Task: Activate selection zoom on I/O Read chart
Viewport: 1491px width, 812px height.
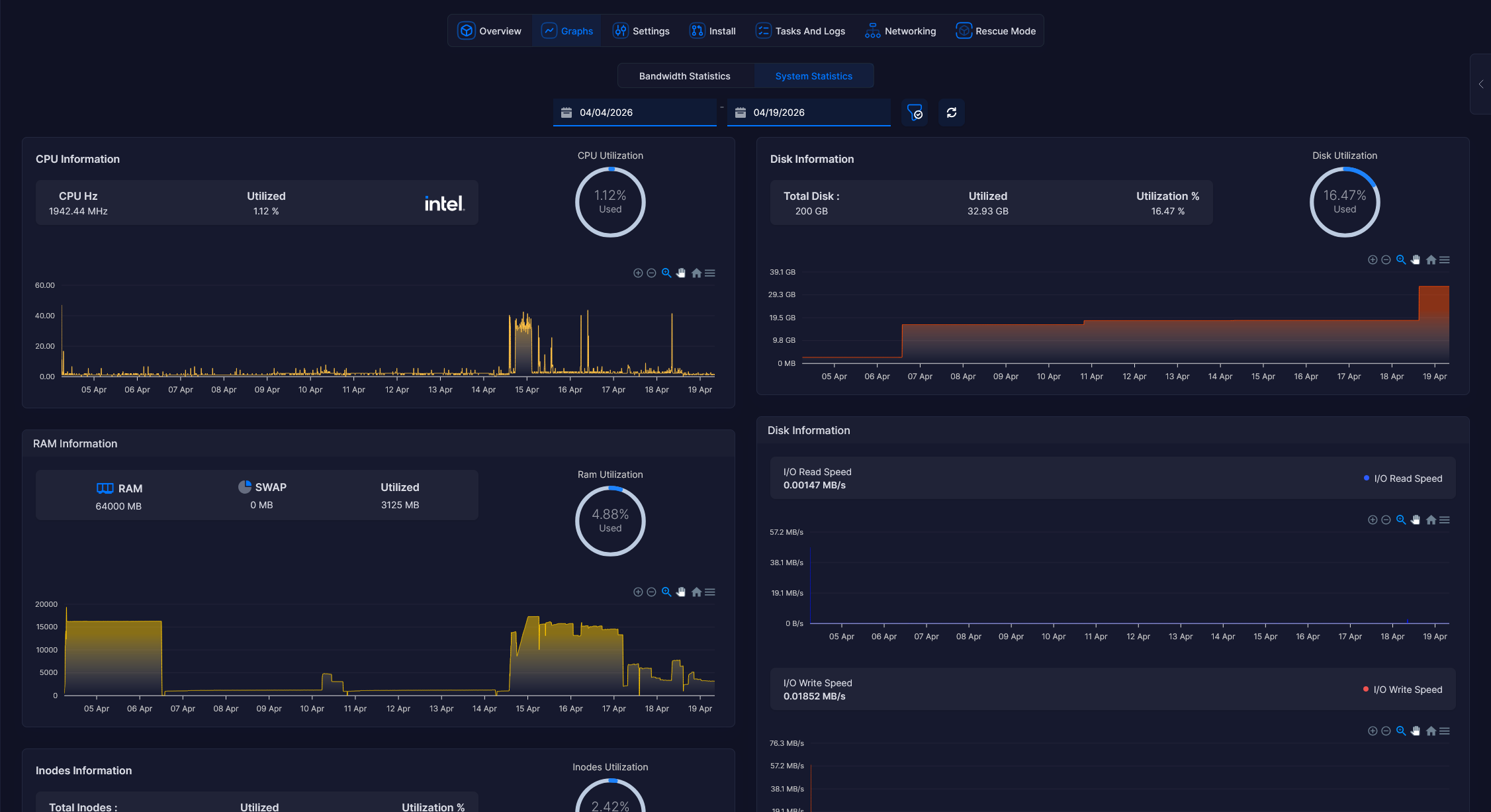Action: point(1401,520)
